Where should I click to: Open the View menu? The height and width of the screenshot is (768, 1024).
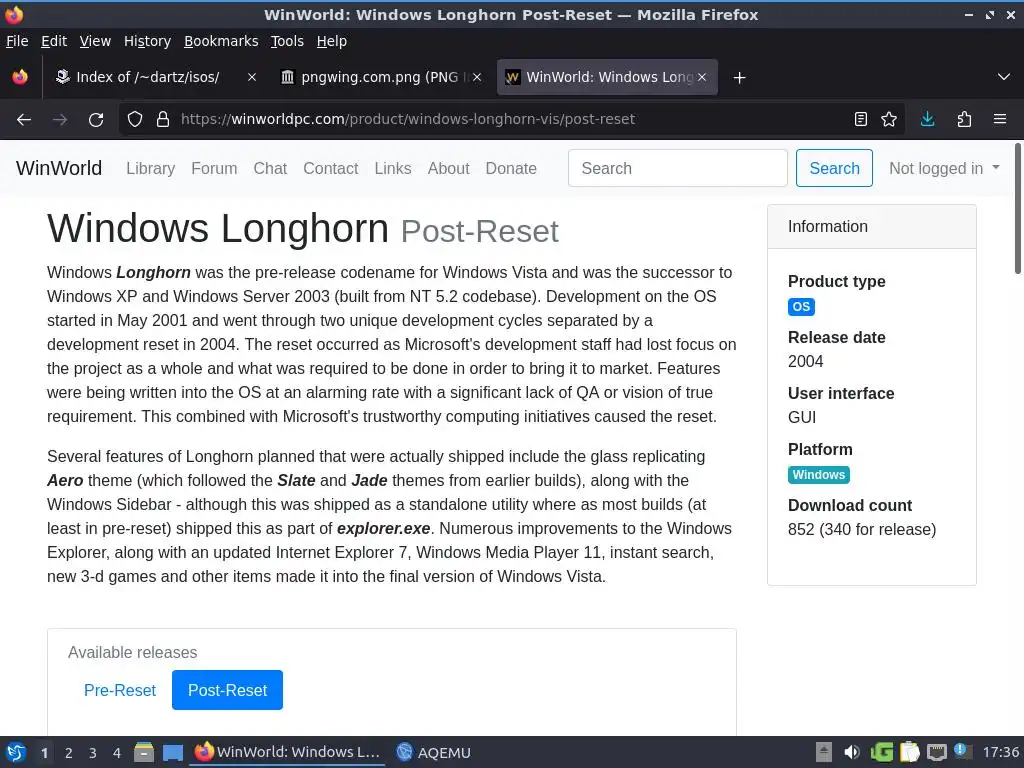click(x=95, y=41)
